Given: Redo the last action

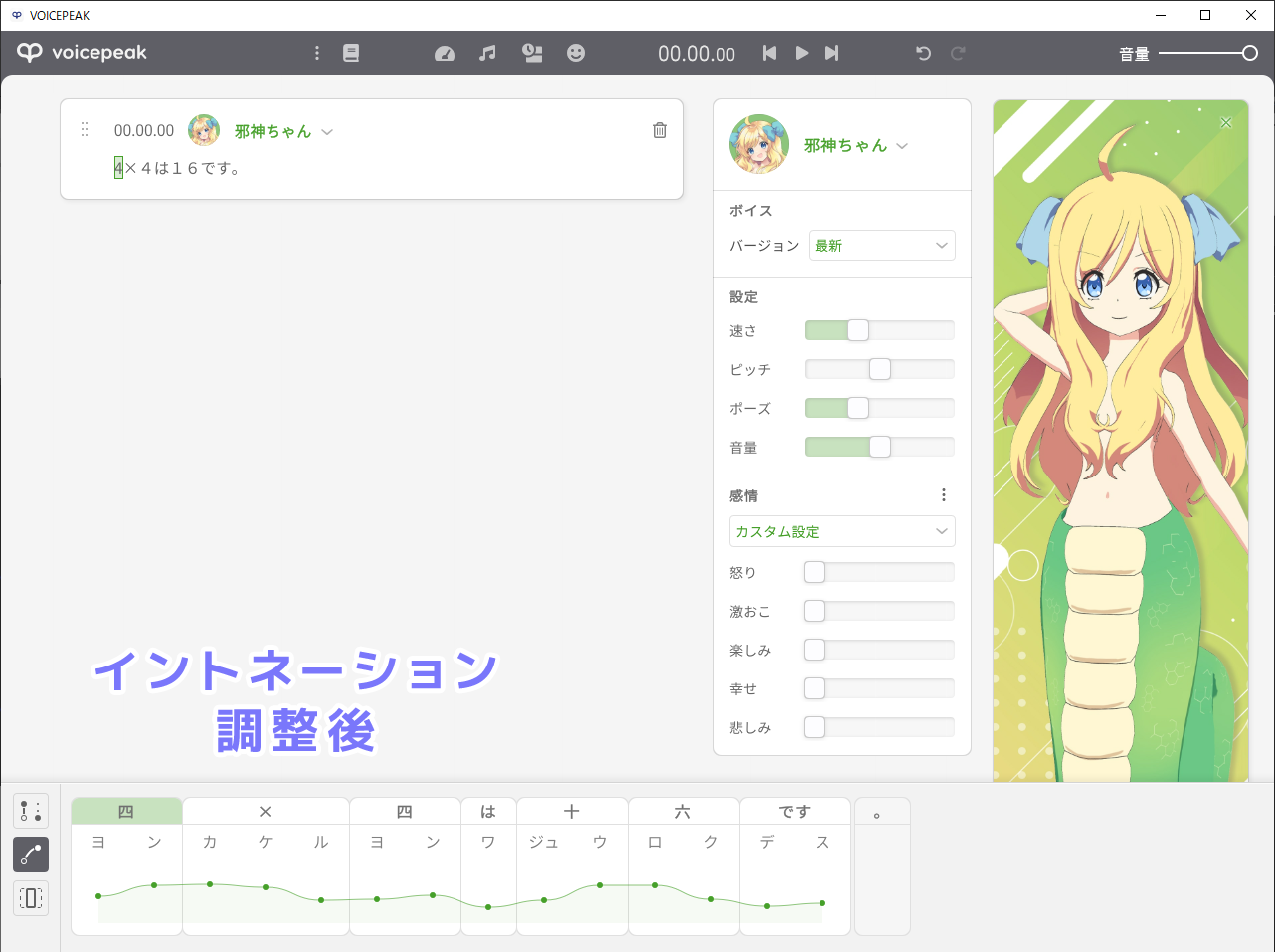Looking at the screenshot, I should (x=958, y=53).
